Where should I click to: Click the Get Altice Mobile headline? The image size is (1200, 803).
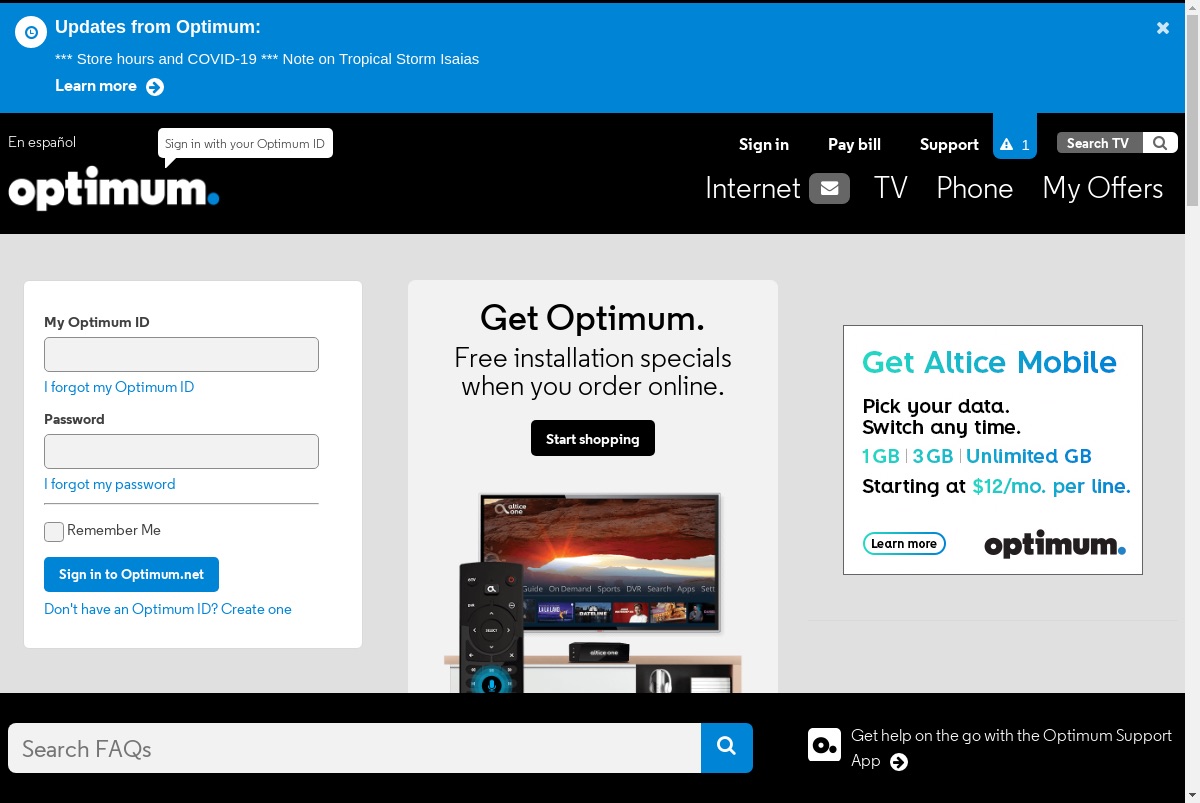point(989,362)
